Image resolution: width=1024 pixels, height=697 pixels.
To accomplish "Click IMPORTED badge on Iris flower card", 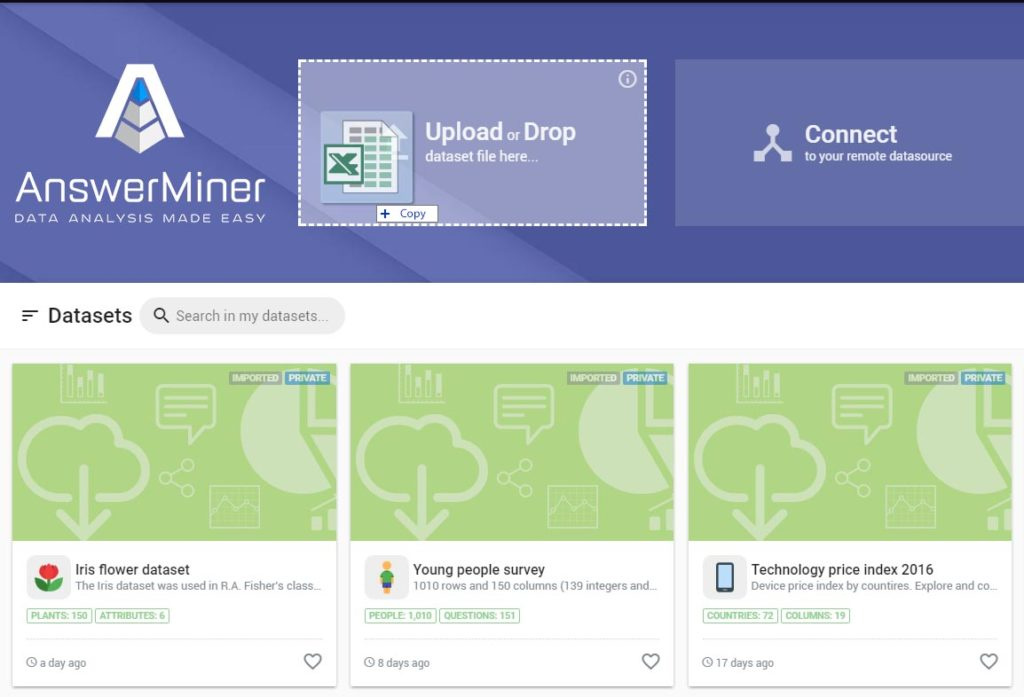I will (x=255, y=378).
